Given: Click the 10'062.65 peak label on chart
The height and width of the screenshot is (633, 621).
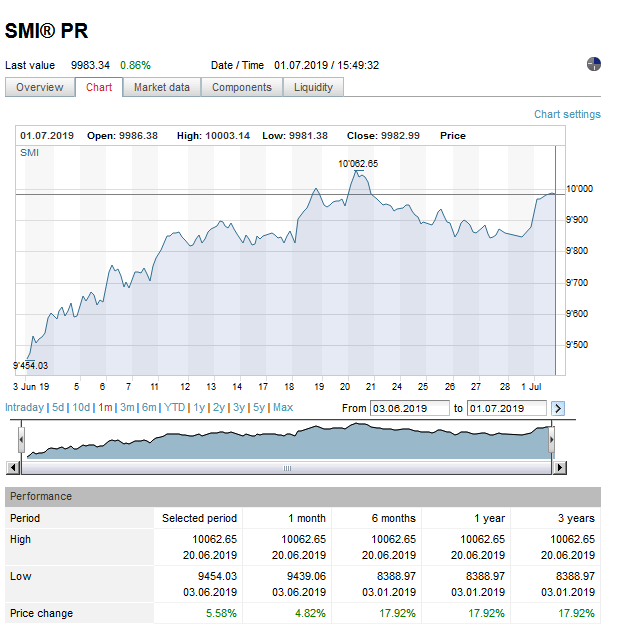Looking at the screenshot, I should tap(358, 163).
